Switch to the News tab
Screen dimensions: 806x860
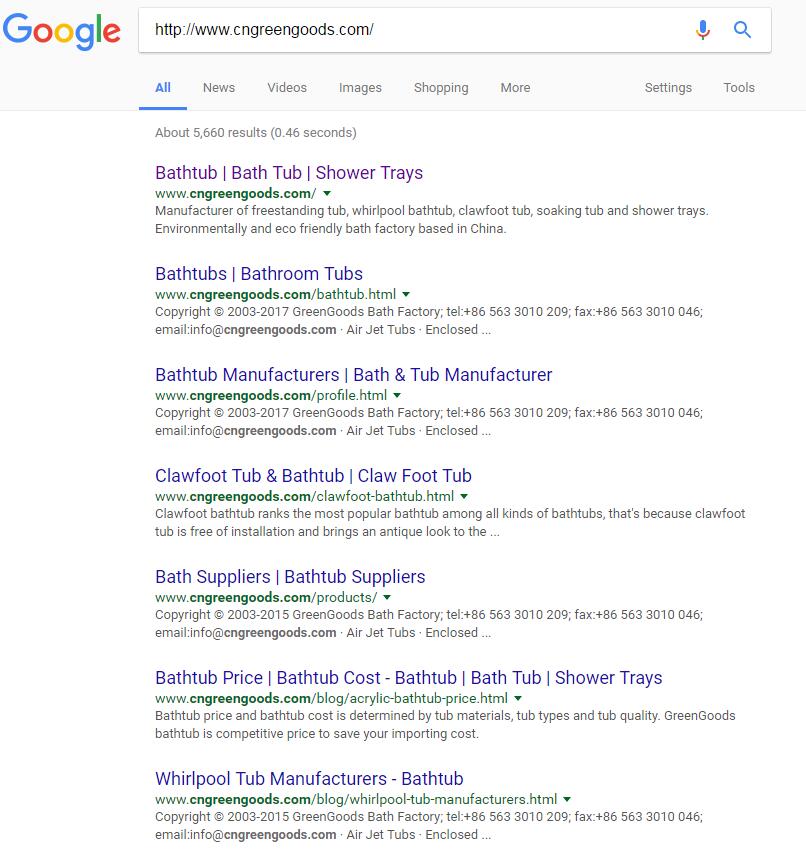click(x=219, y=88)
